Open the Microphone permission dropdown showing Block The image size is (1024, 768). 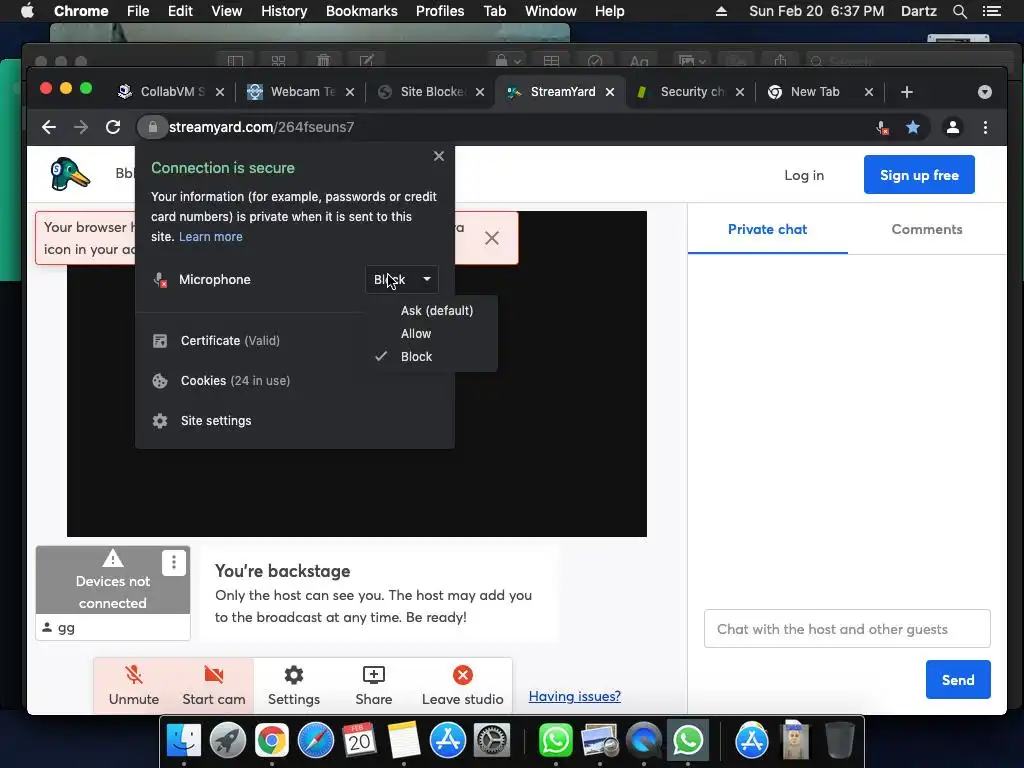click(x=402, y=280)
